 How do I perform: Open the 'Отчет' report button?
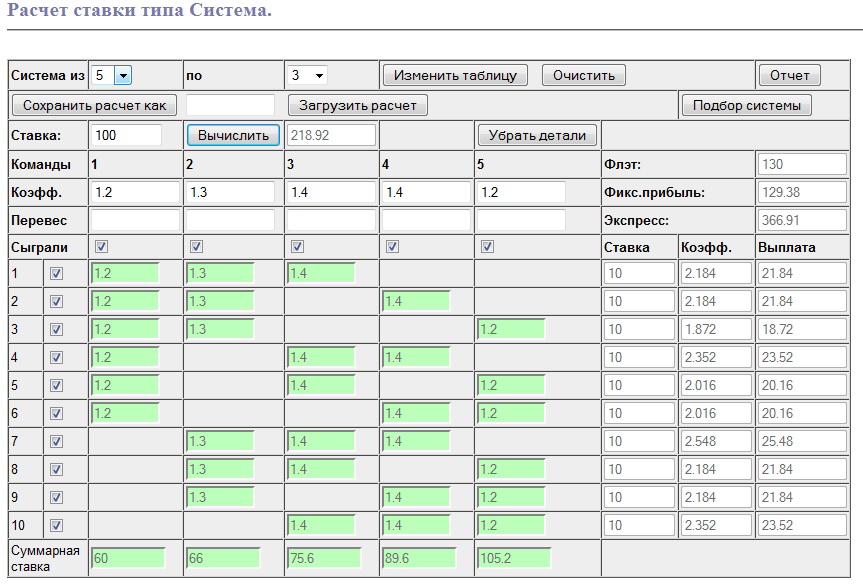click(x=789, y=75)
